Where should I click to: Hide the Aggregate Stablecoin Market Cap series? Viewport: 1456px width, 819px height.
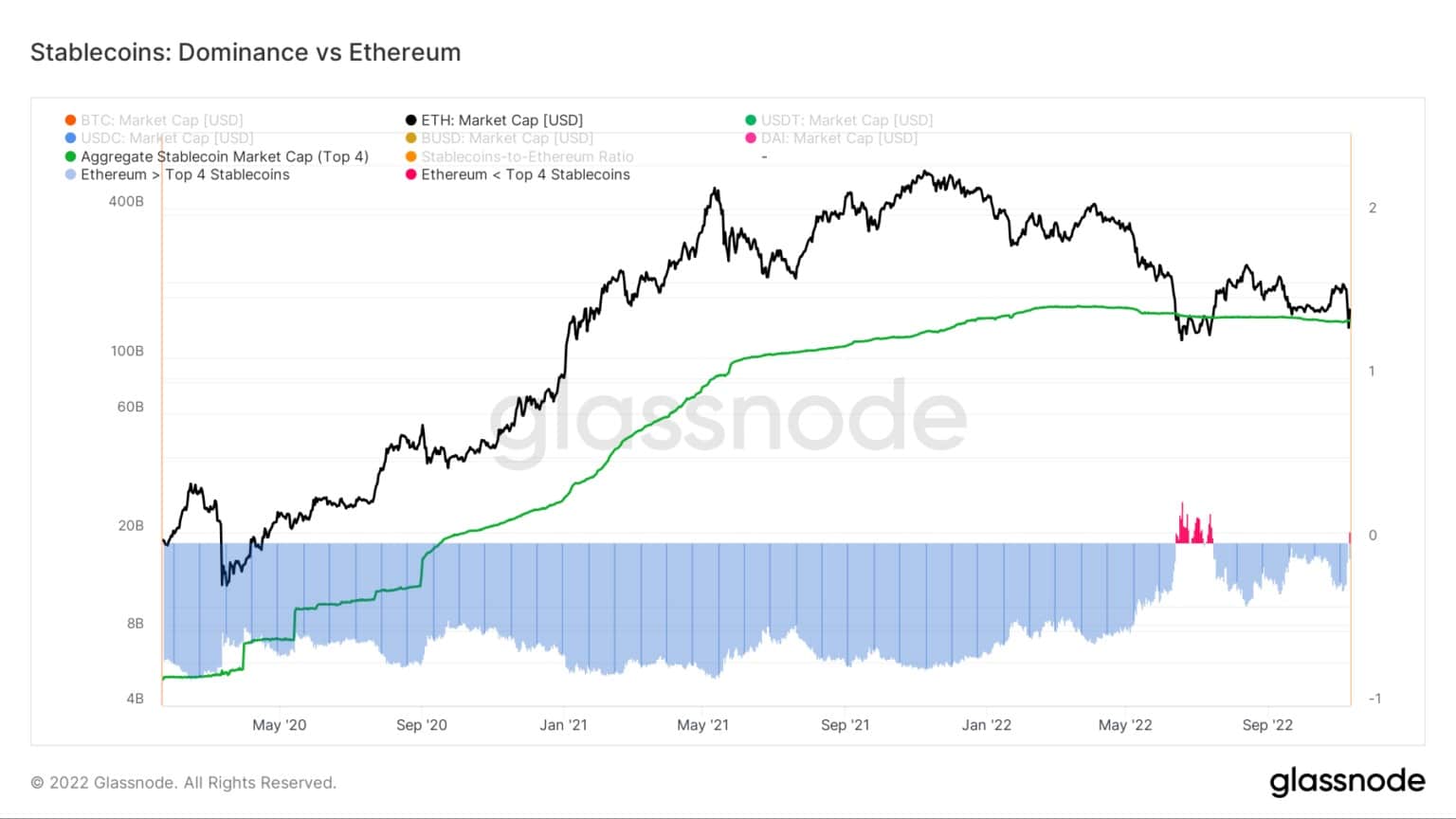pos(216,156)
